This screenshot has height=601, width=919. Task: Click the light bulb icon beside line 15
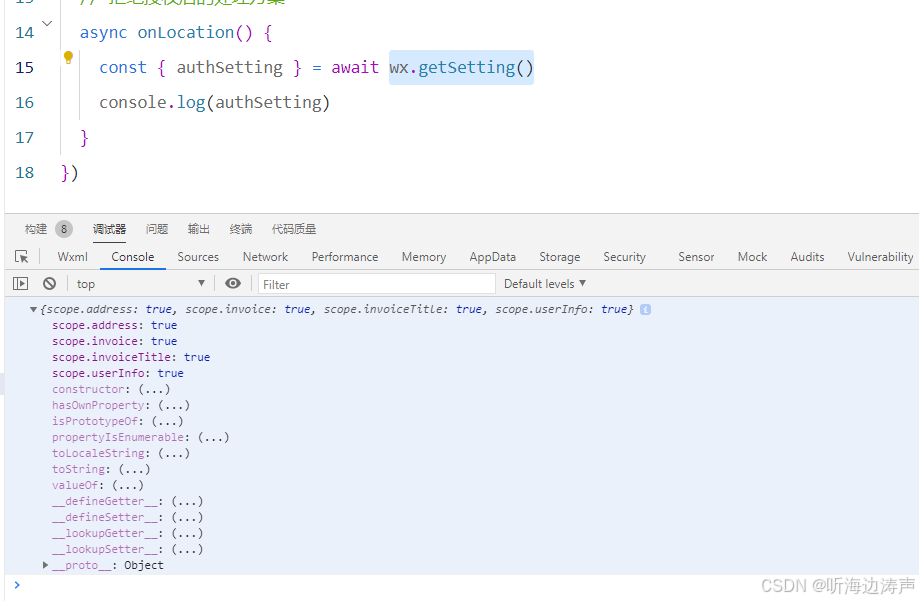pos(67,58)
